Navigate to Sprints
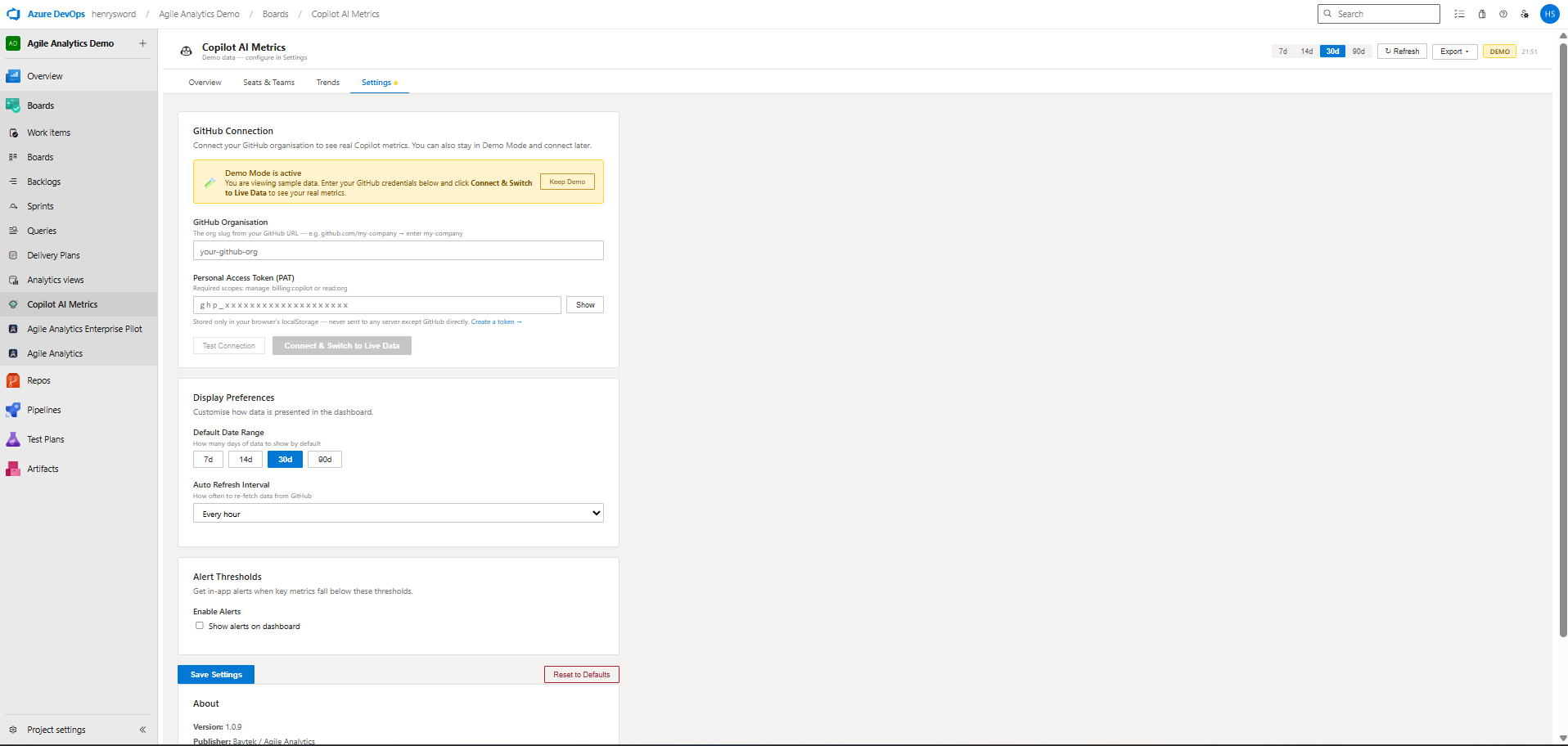This screenshot has height=746, width=1568. [40, 205]
